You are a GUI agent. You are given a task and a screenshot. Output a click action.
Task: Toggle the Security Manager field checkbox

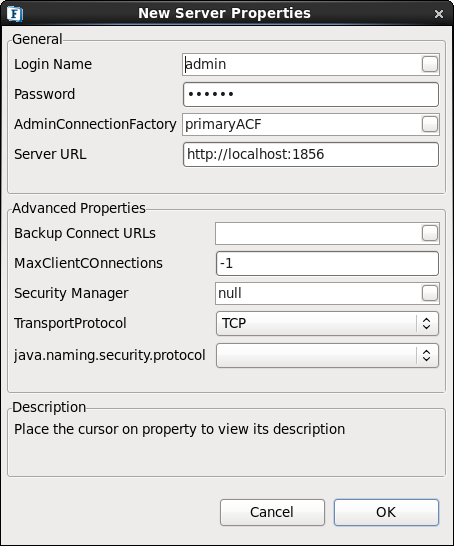pos(430,293)
